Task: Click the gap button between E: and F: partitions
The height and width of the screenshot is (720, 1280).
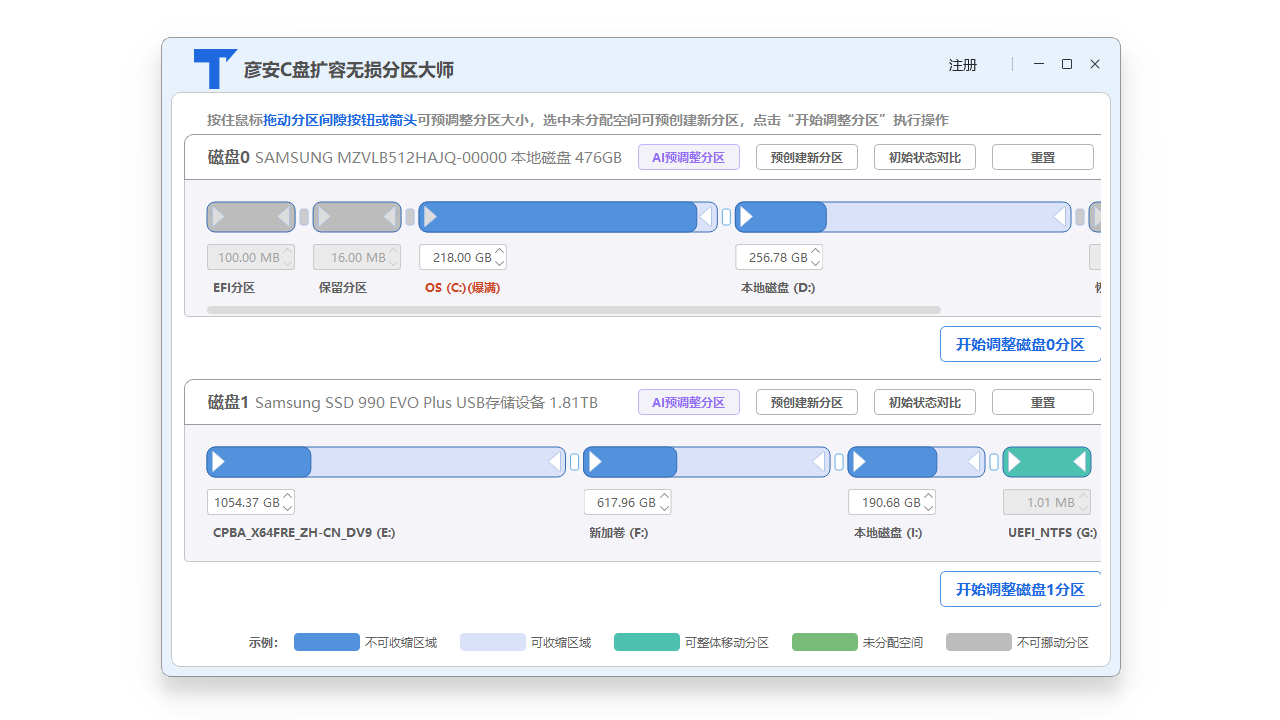Action: (575, 462)
